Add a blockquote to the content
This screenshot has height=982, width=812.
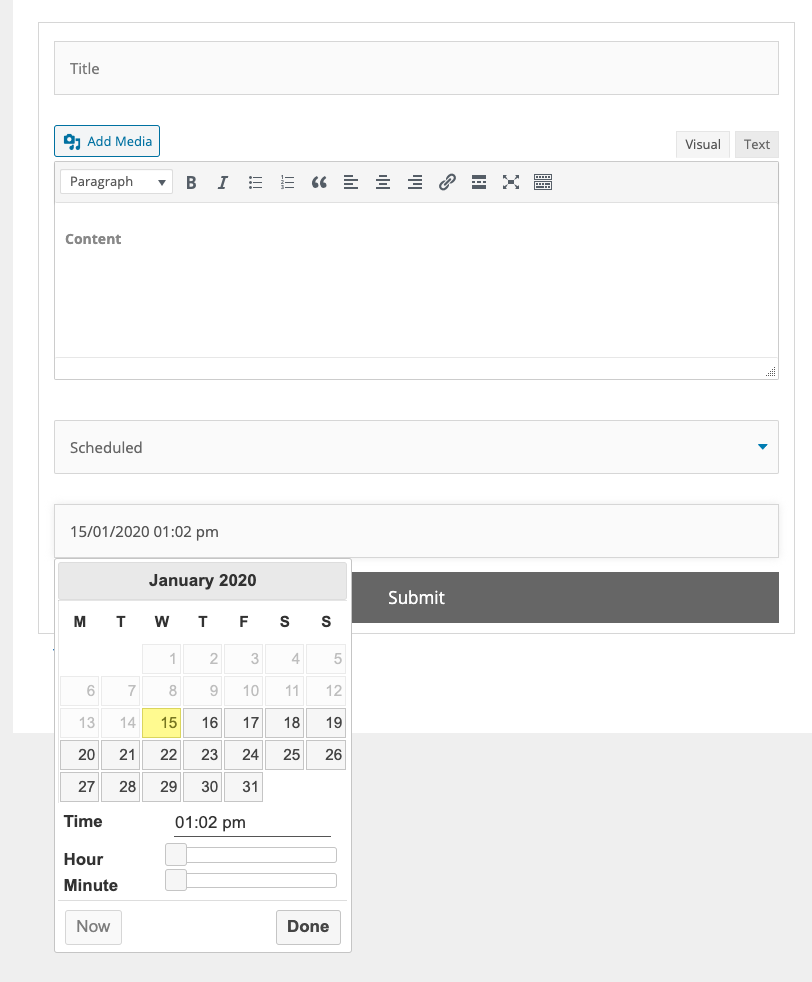(319, 182)
